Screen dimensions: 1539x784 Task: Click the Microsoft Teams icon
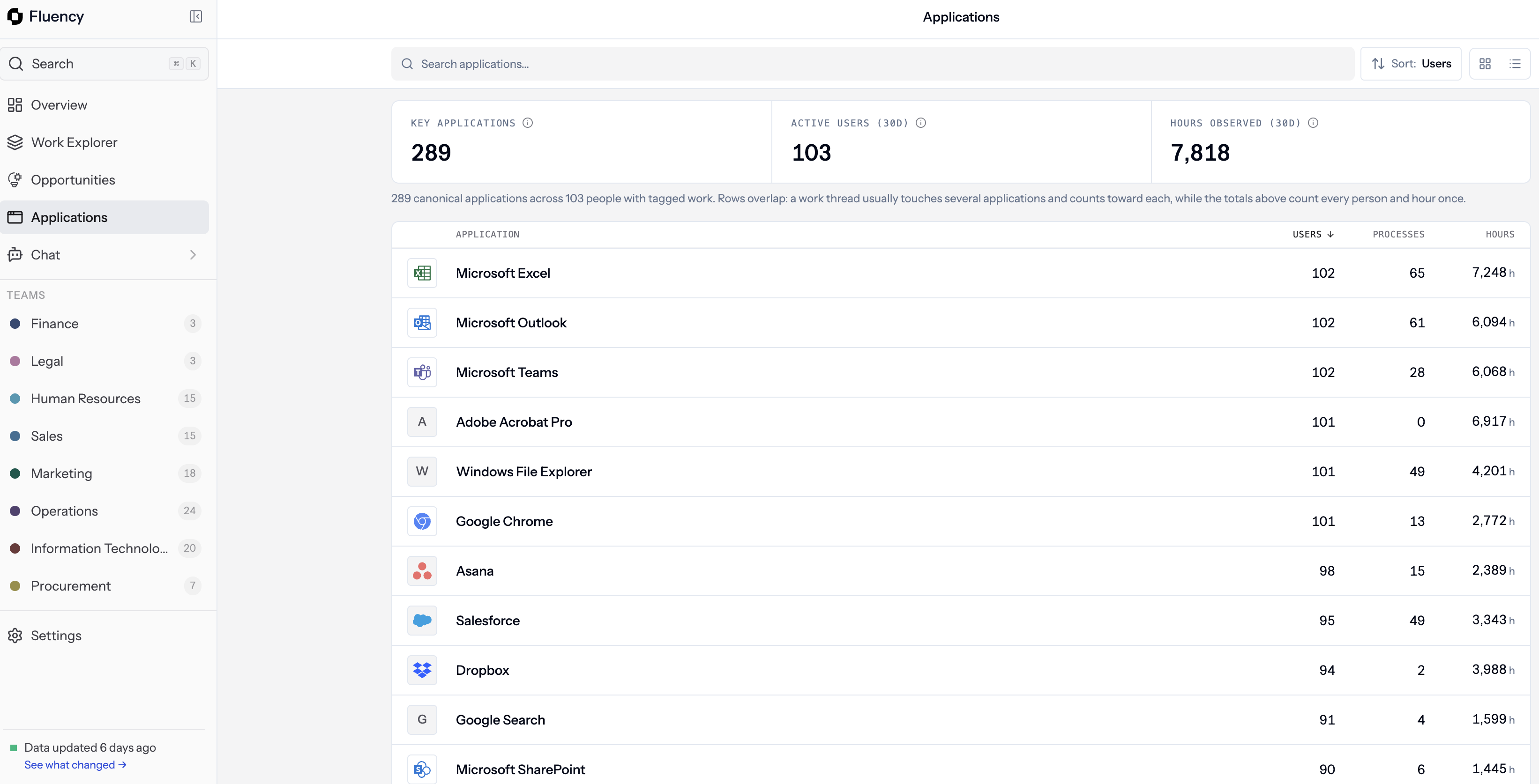click(x=422, y=372)
